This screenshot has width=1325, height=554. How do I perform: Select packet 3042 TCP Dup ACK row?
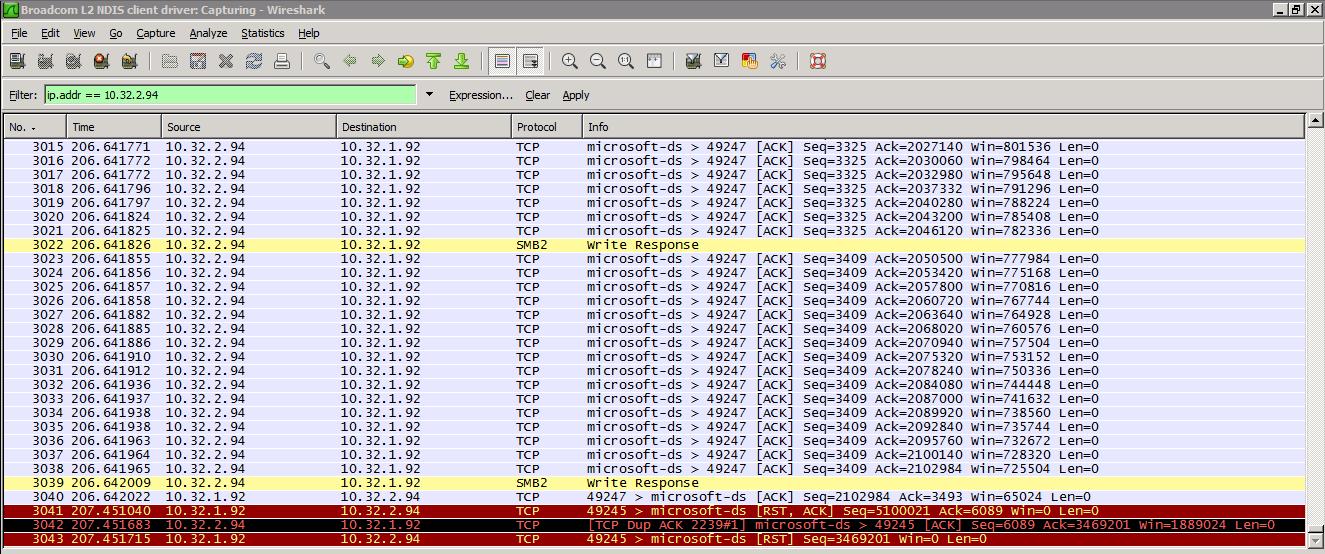[654, 525]
